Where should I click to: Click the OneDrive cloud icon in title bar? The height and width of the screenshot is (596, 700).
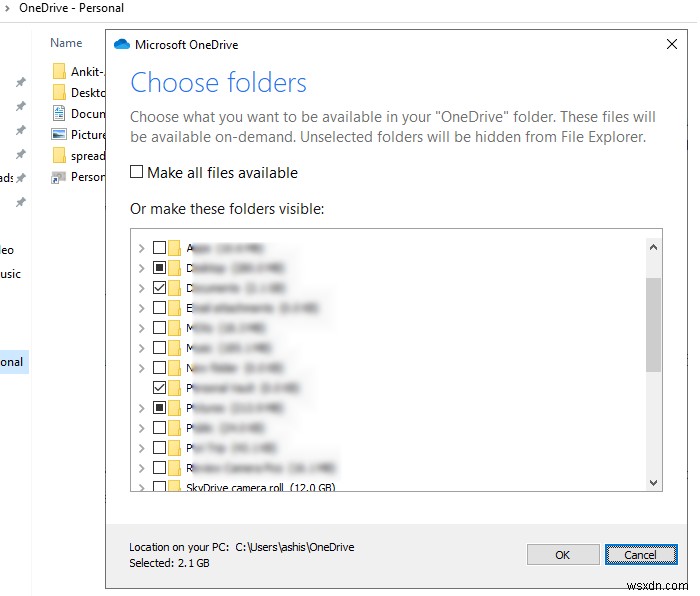tap(122, 44)
